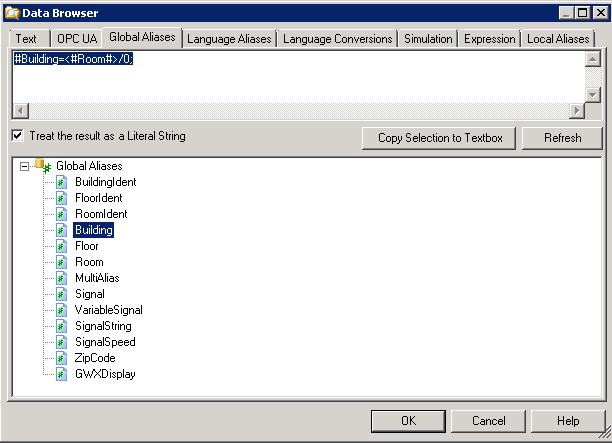Image resolution: width=612 pixels, height=443 pixels.
Task: Click the SignalSpeed alias icon
Action: click(x=62, y=342)
